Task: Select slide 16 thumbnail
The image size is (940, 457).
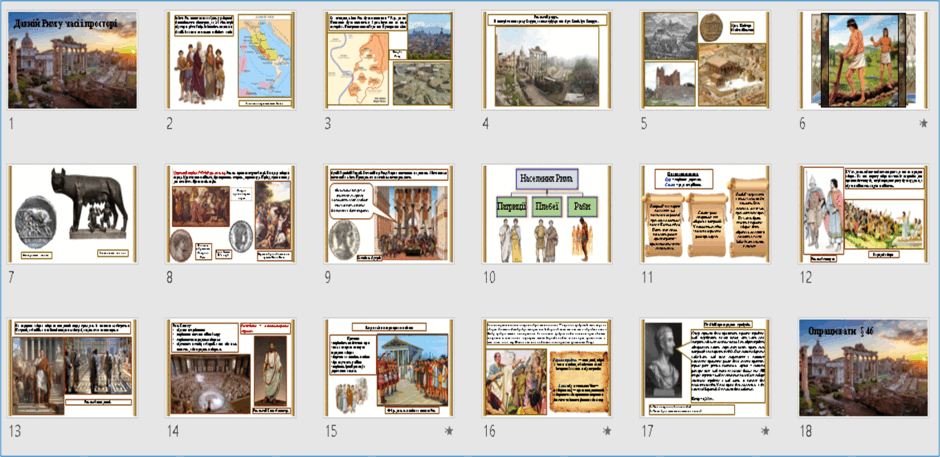Action: coord(547,368)
